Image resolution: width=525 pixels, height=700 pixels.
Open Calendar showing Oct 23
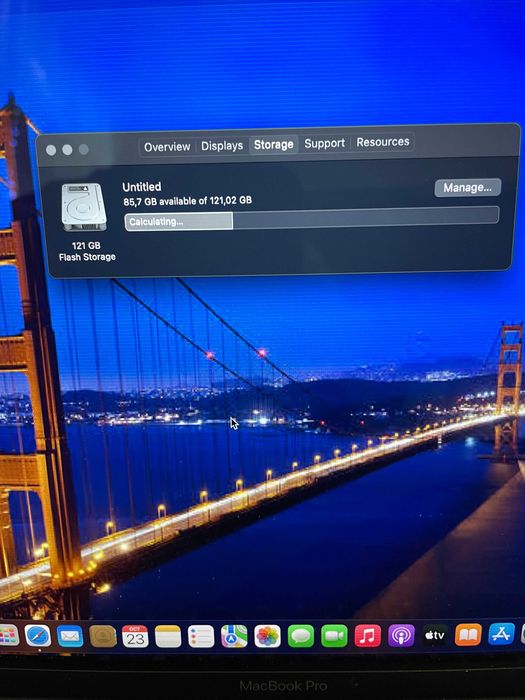click(x=135, y=636)
